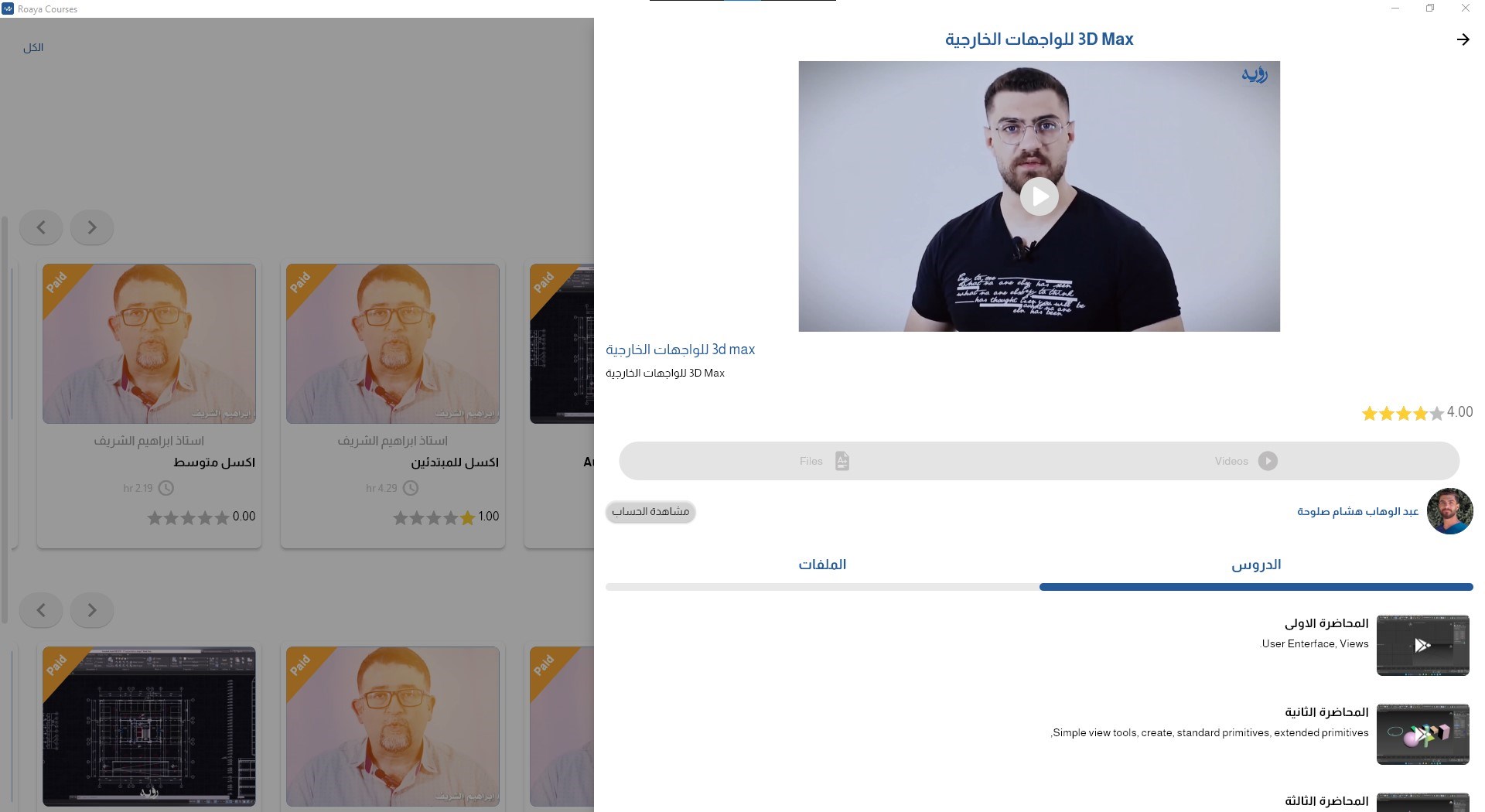Switch to the Files segment
The image size is (1485, 812).
(824, 461)
